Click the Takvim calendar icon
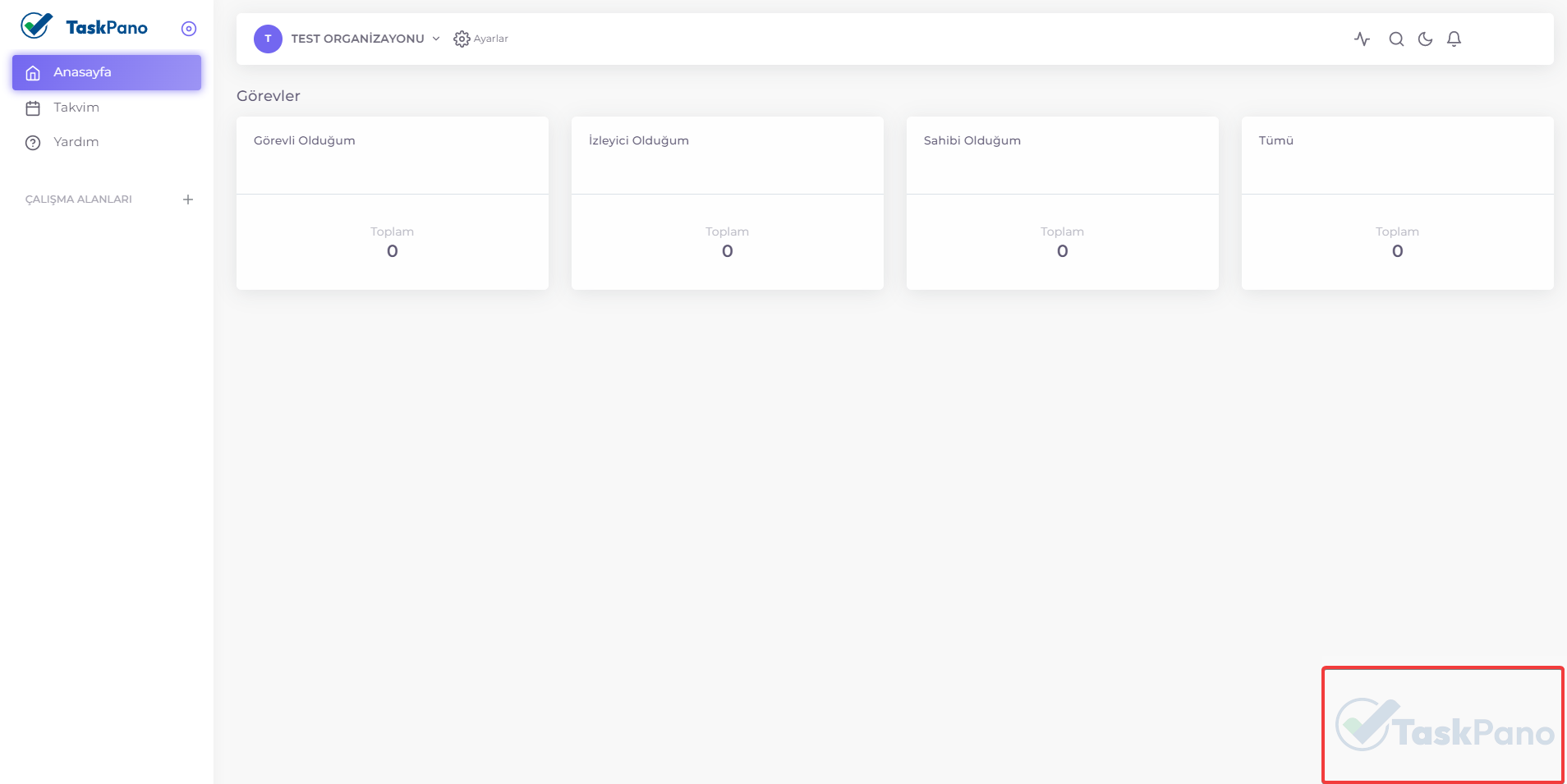The width and height of the screenshot is (1567, 784). [x=33, y=108]
